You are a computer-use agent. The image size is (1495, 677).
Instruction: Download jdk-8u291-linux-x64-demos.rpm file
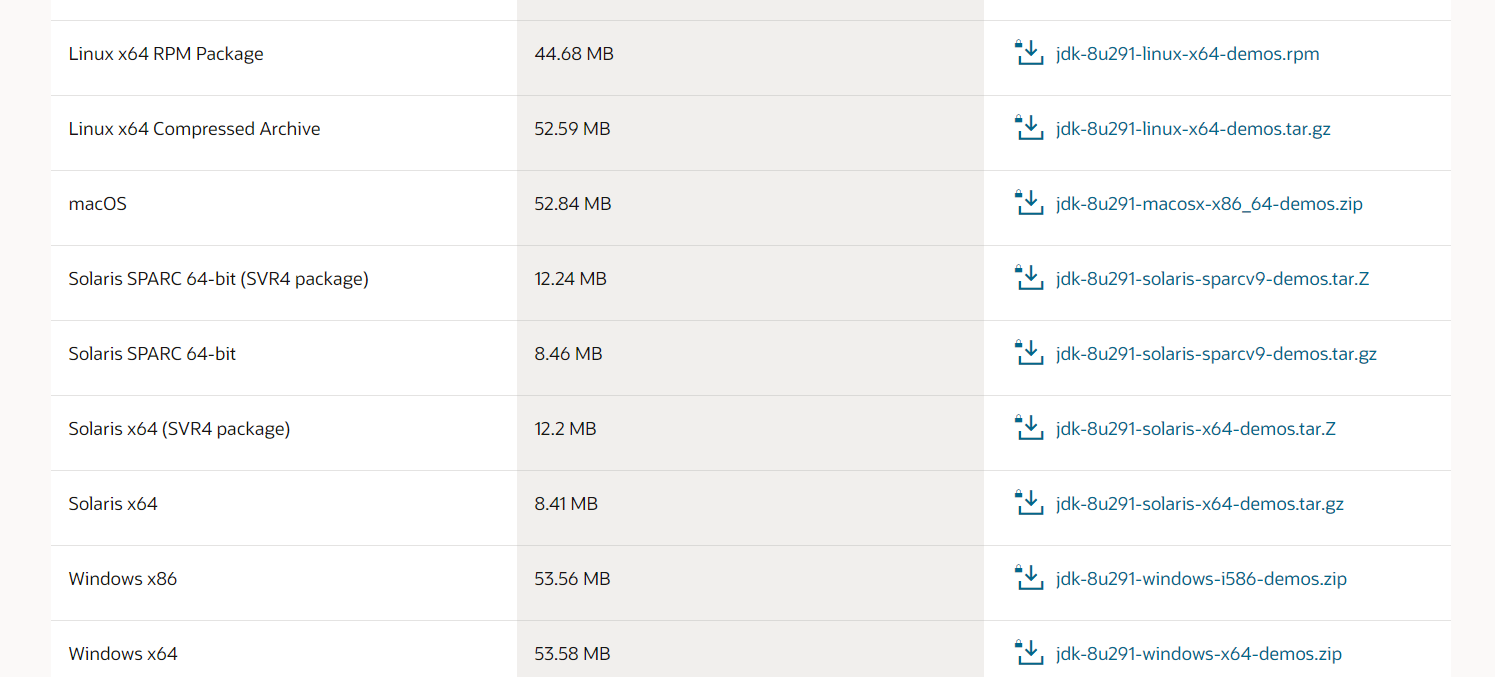(x=1187, y=54)
